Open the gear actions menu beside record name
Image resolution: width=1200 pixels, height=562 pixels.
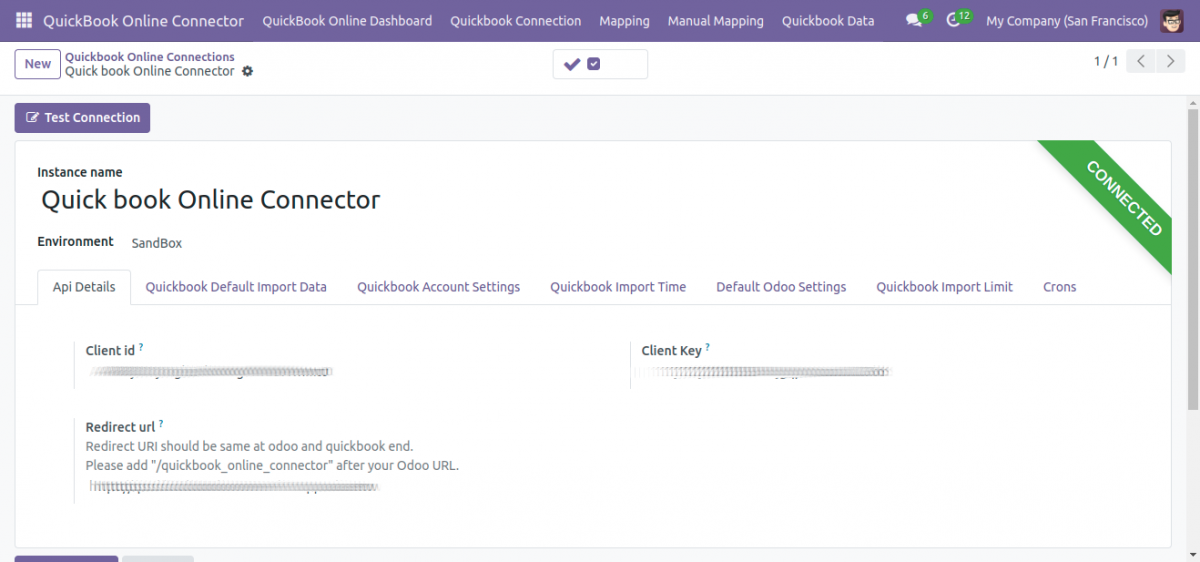(x=248, y=72)
